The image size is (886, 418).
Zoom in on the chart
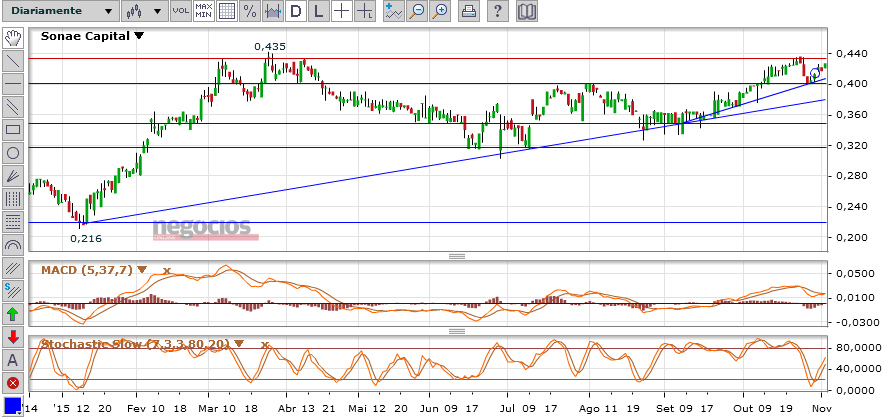pos(440,11)
